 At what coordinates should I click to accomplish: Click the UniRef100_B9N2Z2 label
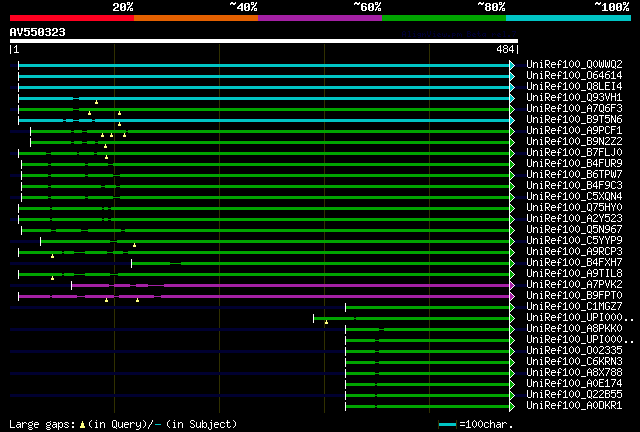point(574,142)
